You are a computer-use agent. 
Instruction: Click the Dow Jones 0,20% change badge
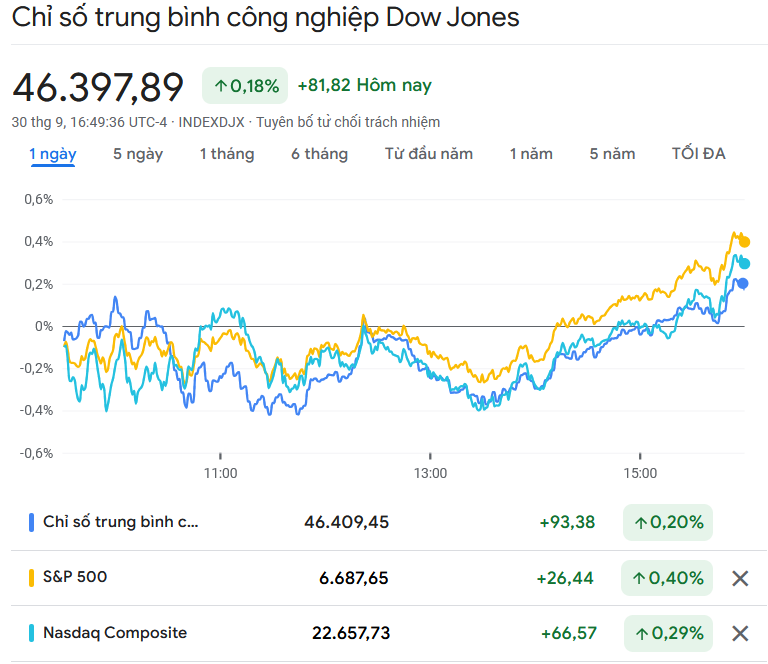pyautogui.click(x=667, y=522)
